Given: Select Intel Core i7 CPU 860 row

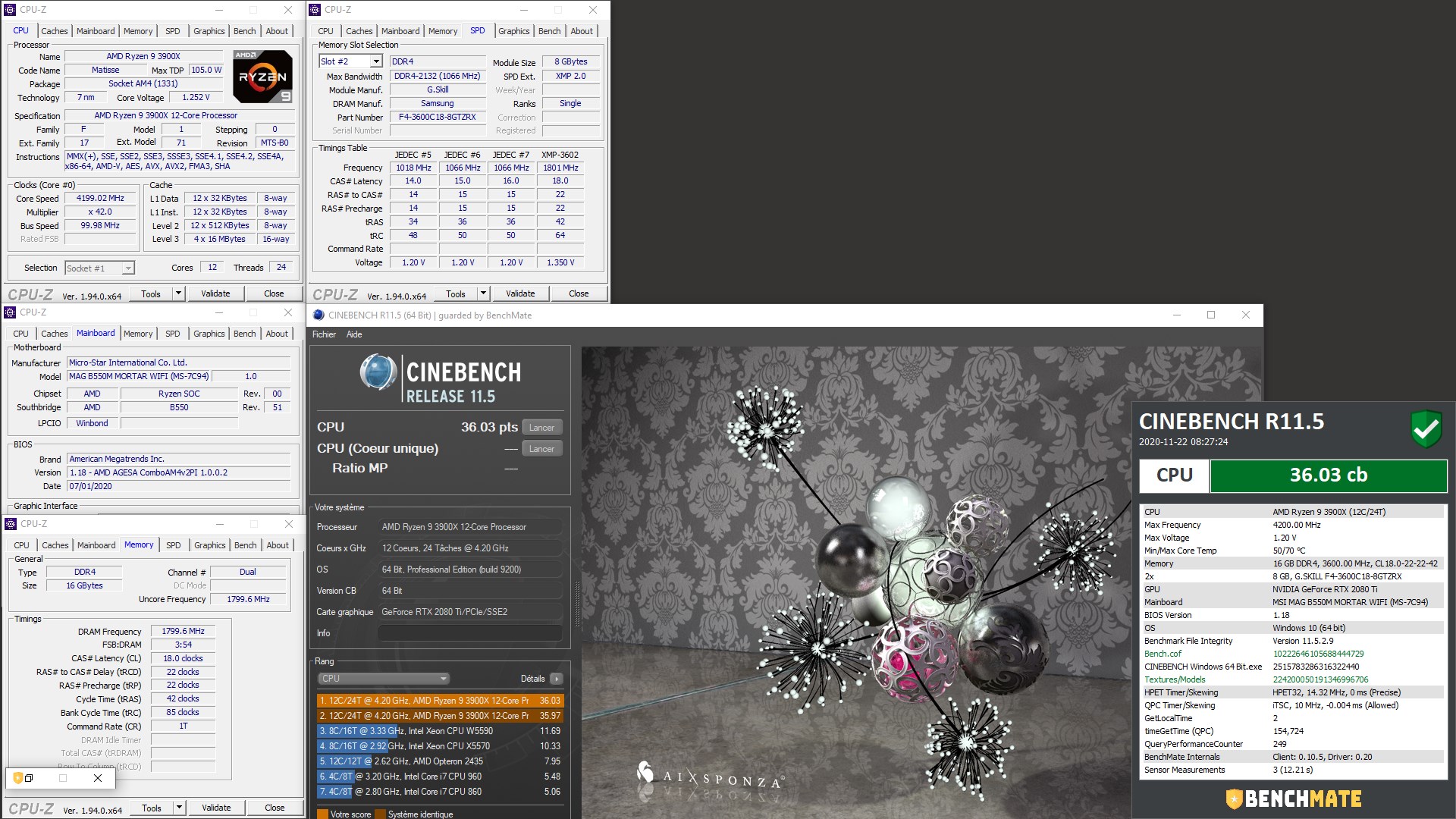Looking at the screenshot, I should (440, 792).
